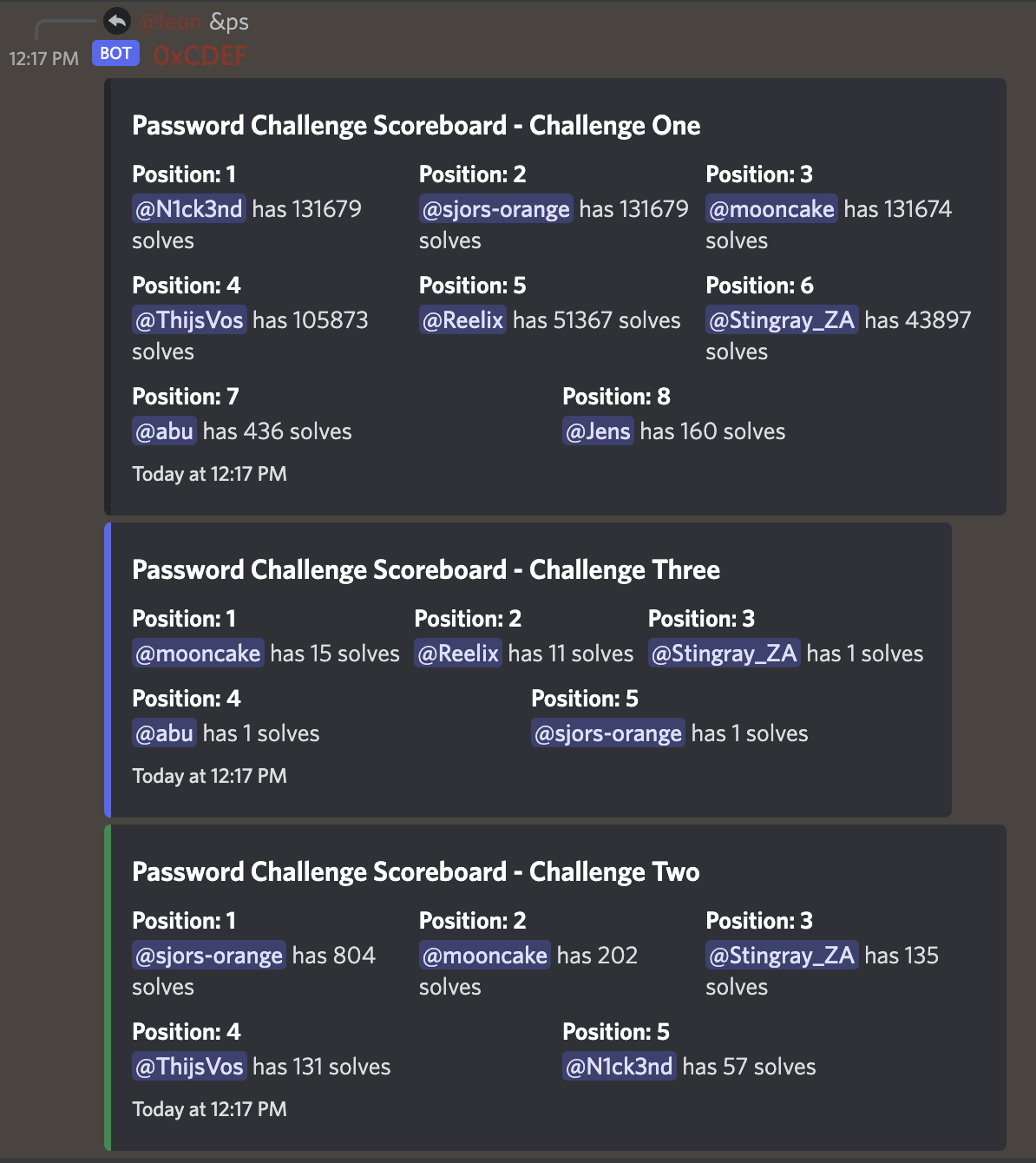Open @sjors-orange mention in Challenge Three
The height and width of the screenshot is (1163, 1036).
[x=608, y=733]
